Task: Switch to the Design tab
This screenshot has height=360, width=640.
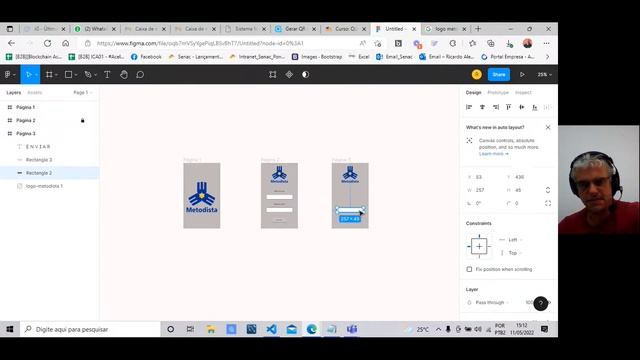Action: coord(473,93)
